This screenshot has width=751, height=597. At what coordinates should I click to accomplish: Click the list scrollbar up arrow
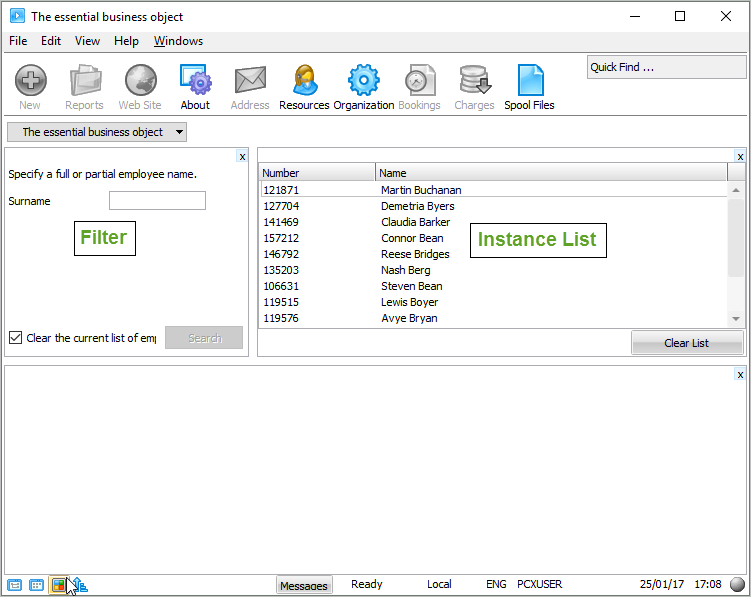click(736, 190)
